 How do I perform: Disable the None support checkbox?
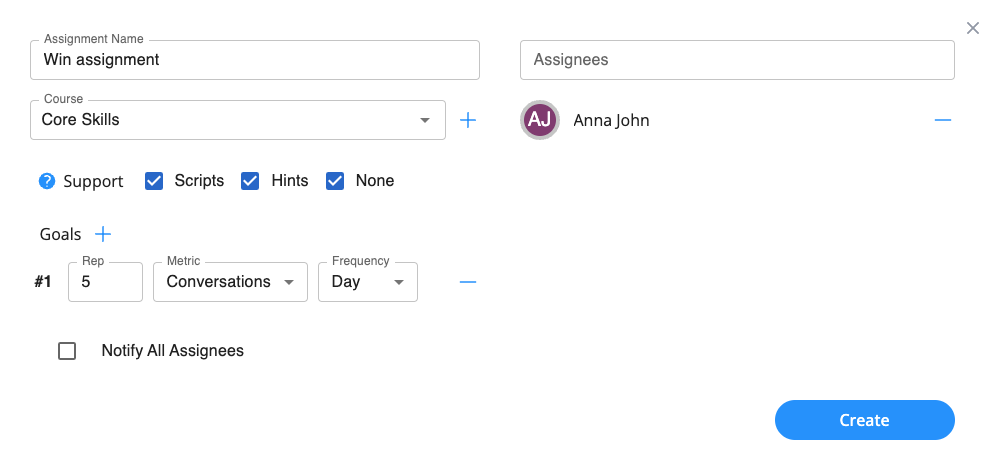tap(335, 181)
